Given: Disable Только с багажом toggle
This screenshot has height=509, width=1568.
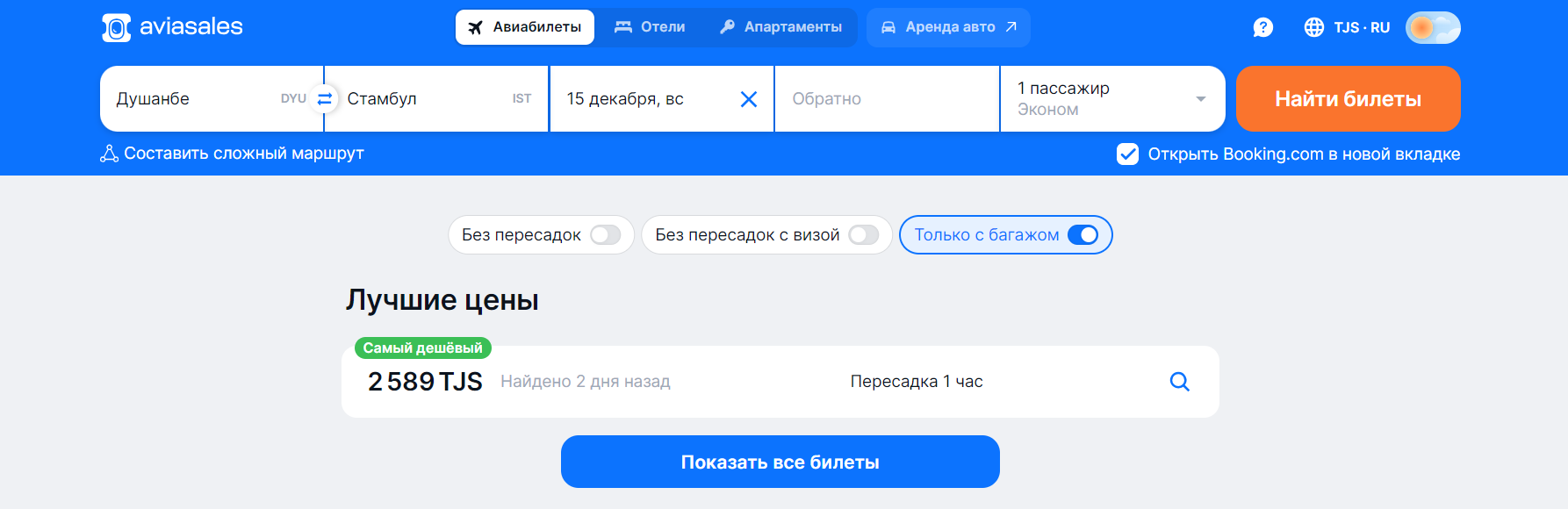Looking at the screenshot, I should point(1082,235).
